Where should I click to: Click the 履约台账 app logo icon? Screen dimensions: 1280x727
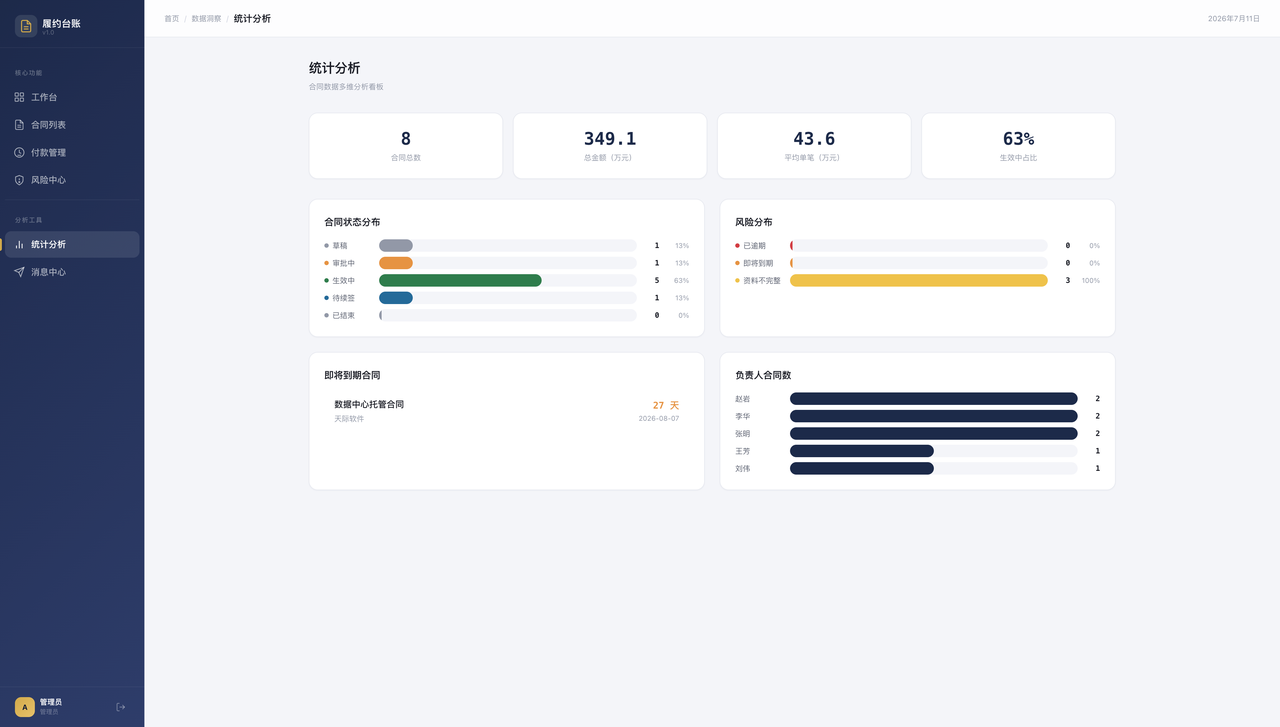pos(26,26)
